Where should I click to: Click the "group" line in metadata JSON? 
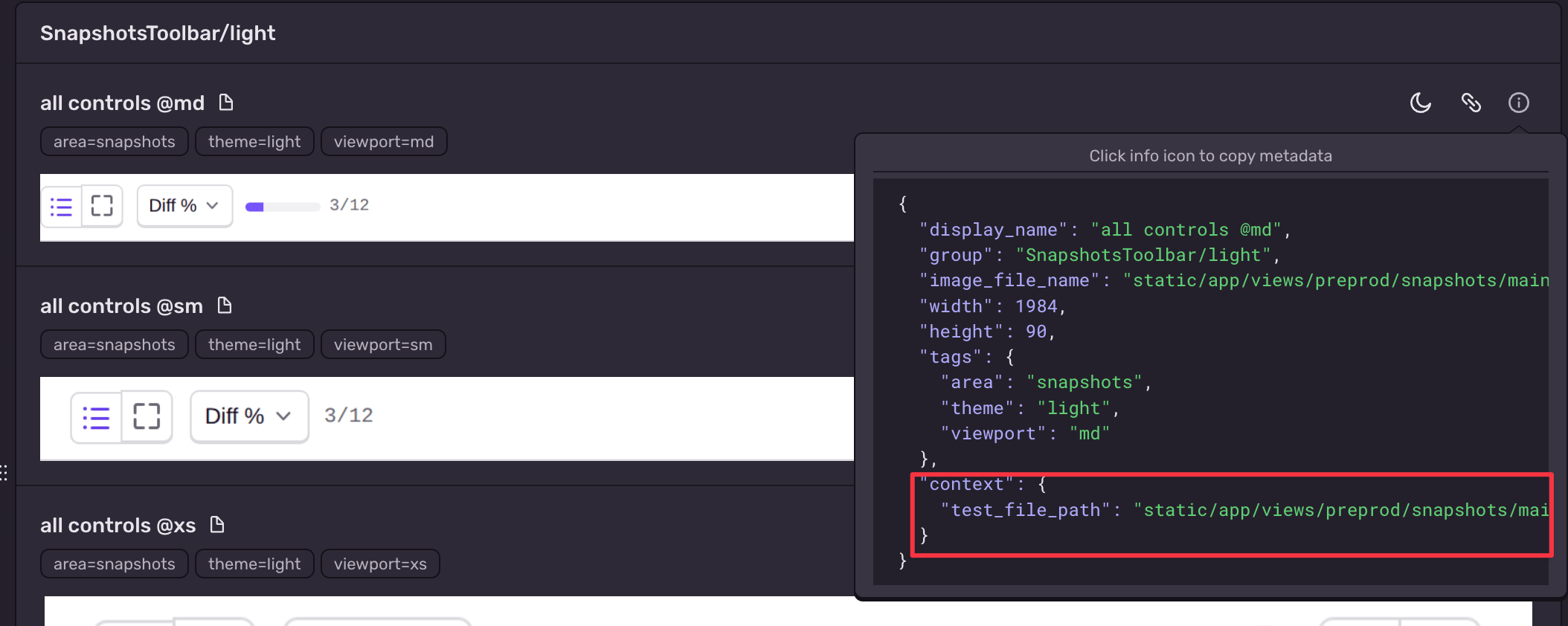[x=1099, y=255]
